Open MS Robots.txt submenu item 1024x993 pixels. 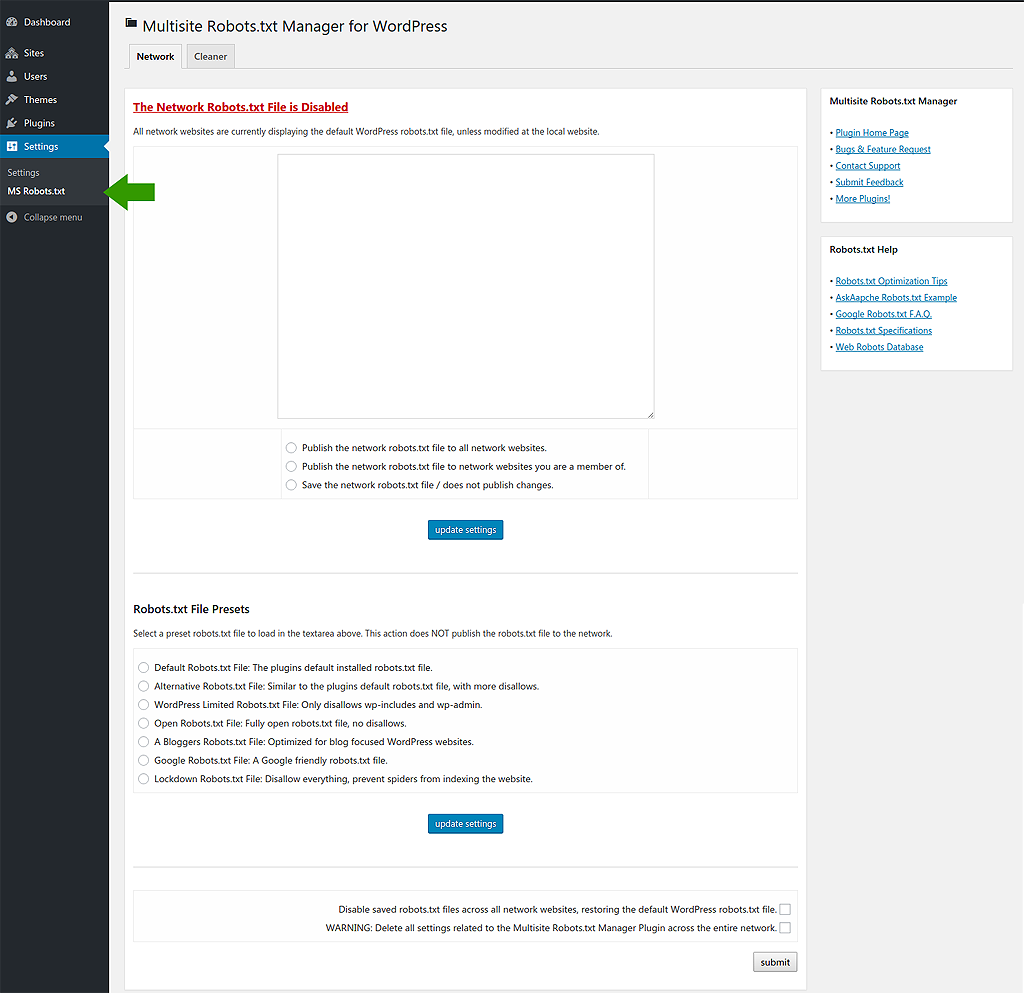pos(36,191)
